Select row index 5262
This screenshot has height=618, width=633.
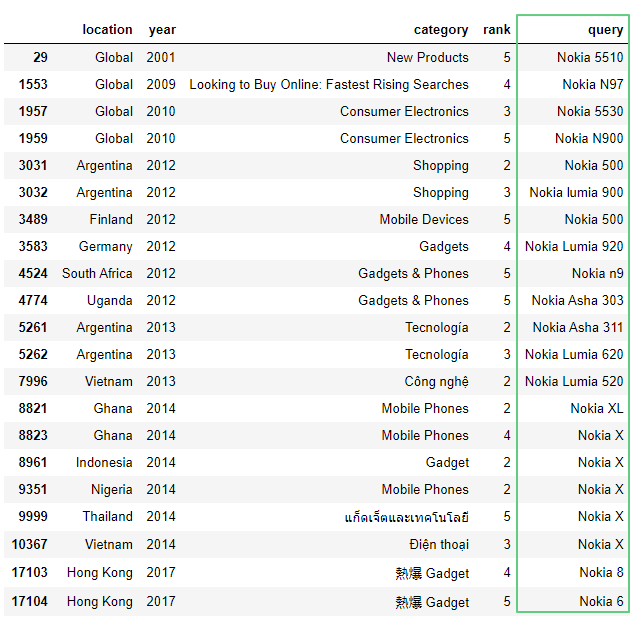pyautogui.click(x=33, y=354)
